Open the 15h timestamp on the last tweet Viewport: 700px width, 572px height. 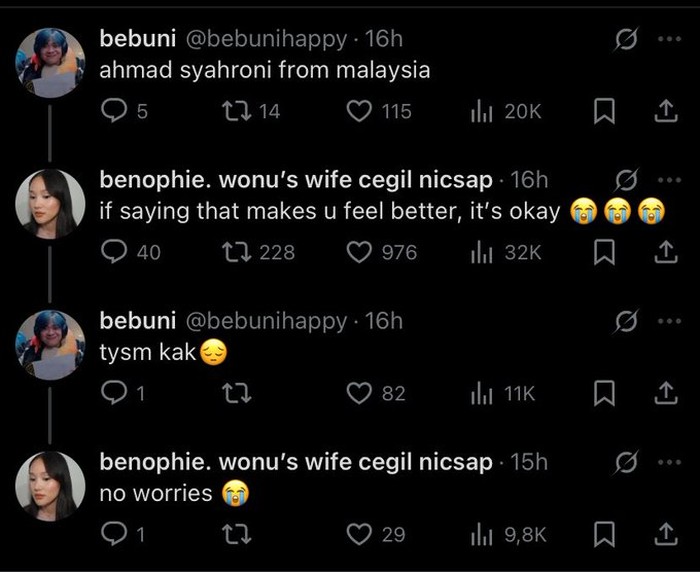pos(529,462)
